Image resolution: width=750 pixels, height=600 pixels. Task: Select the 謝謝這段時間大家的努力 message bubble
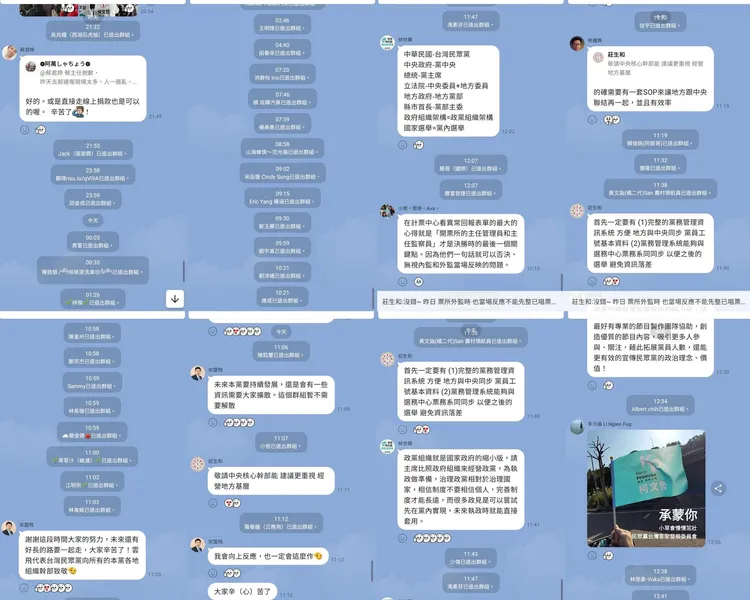(x=82, y=555)
